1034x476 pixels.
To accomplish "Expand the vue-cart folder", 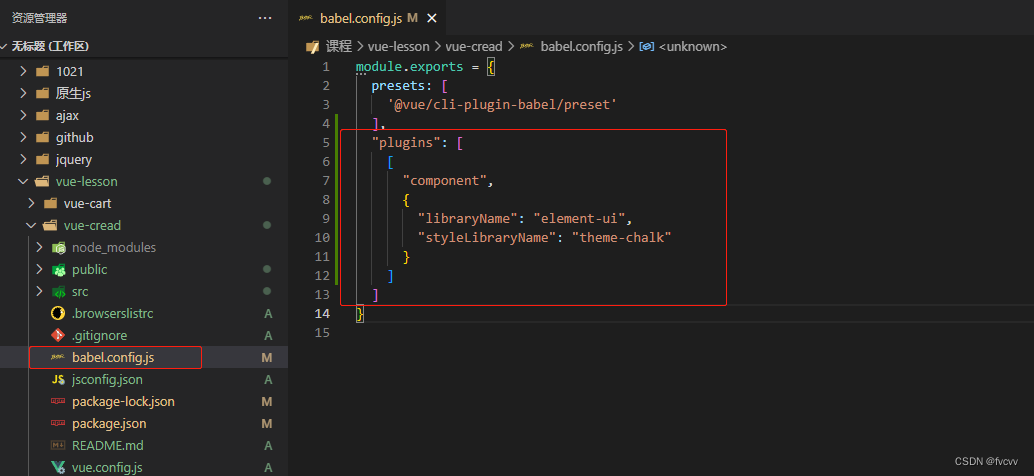I will coord(31,204).
